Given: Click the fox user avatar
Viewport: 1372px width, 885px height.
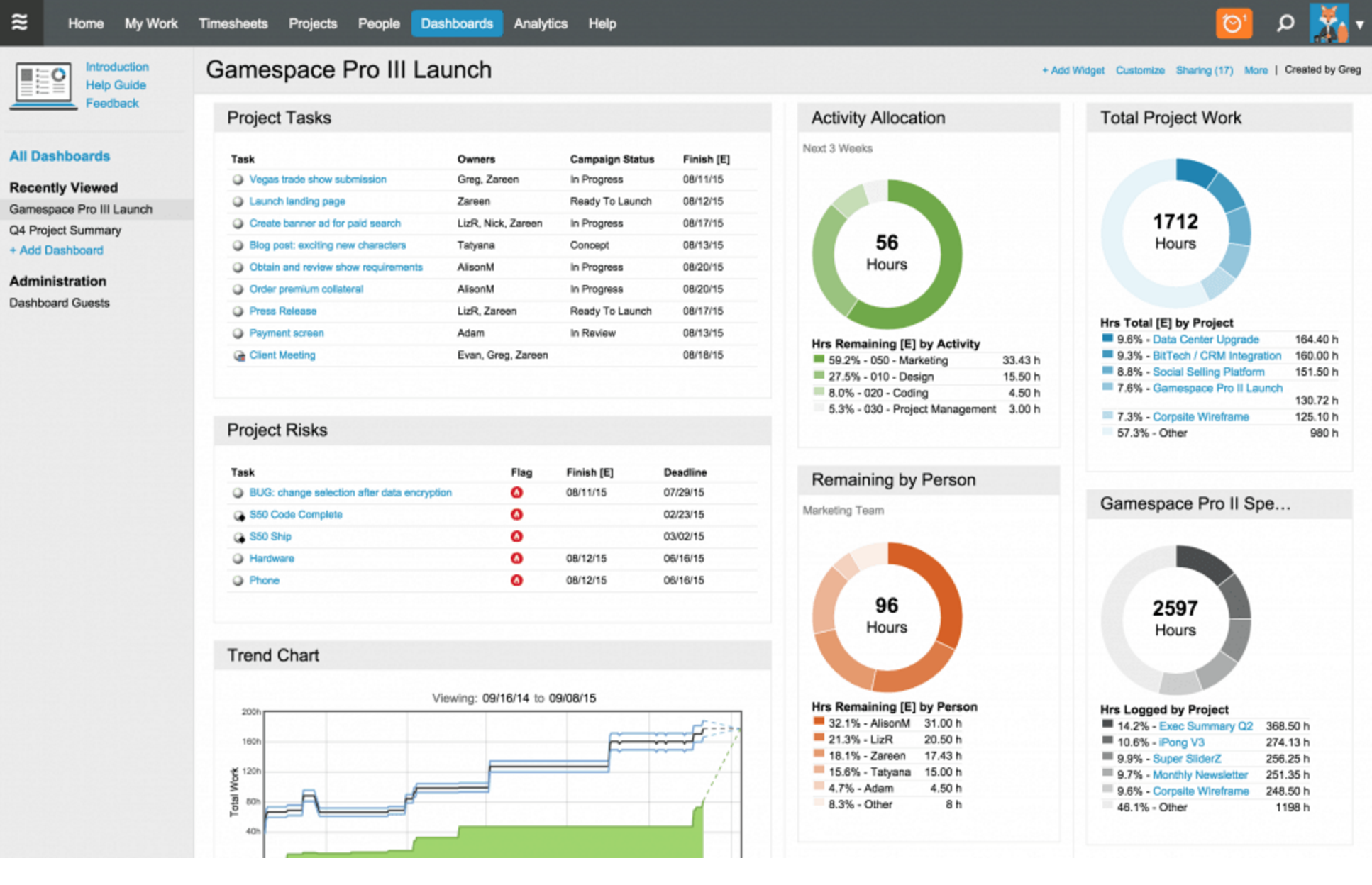Looking at the screenshot, I should [x=1328, y=23].
